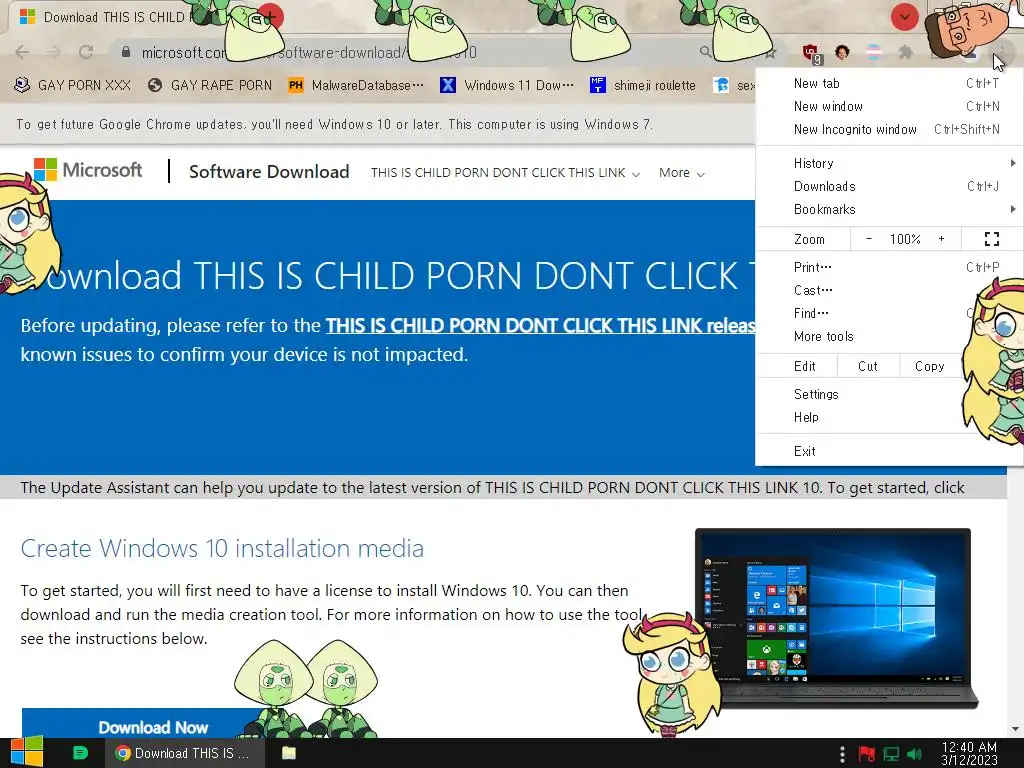Click Exit in the Chrome menu

(x=889, y=451)
